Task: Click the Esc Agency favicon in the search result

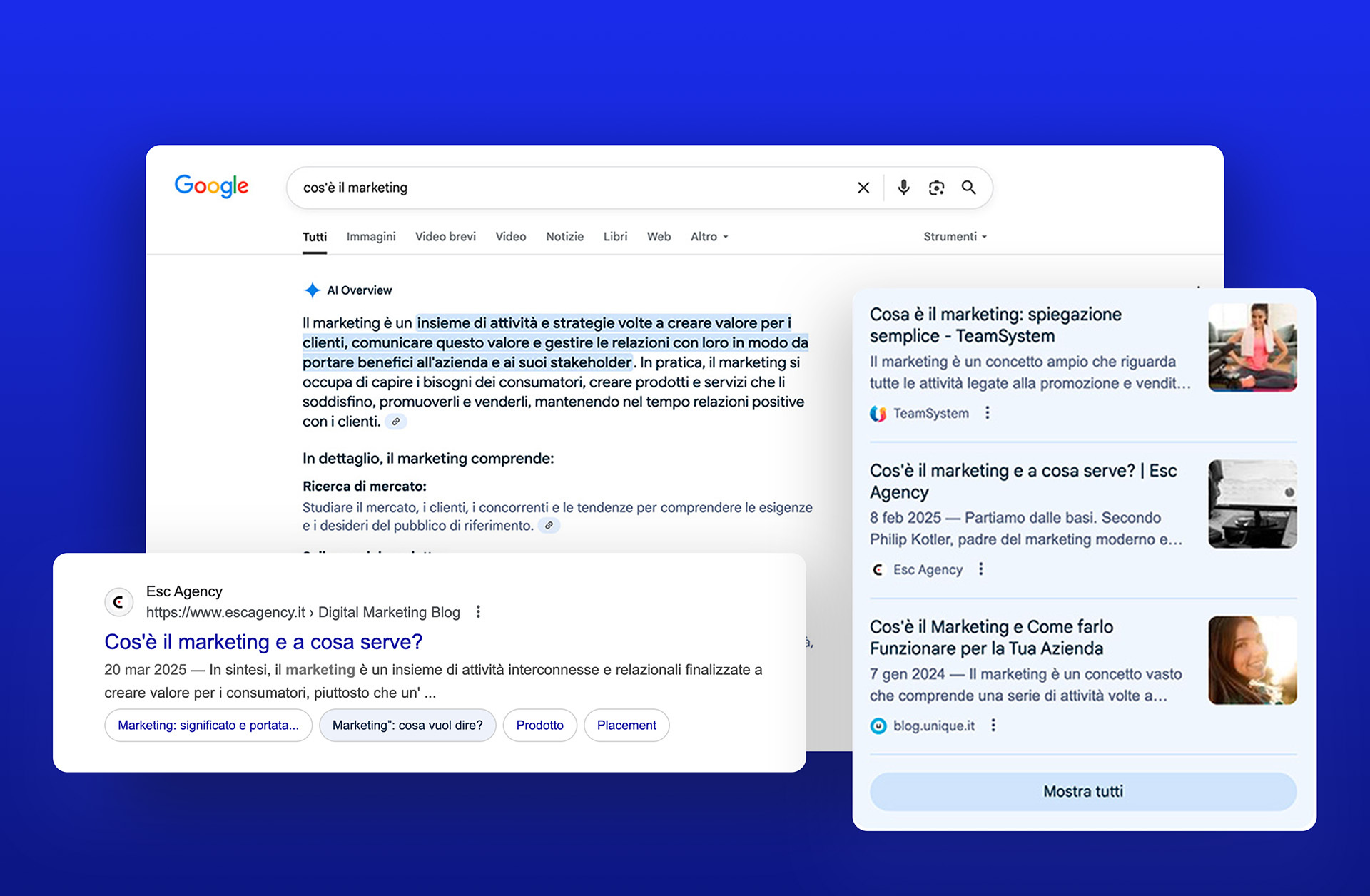Action: pyautogui.click(x=119, y=602)
